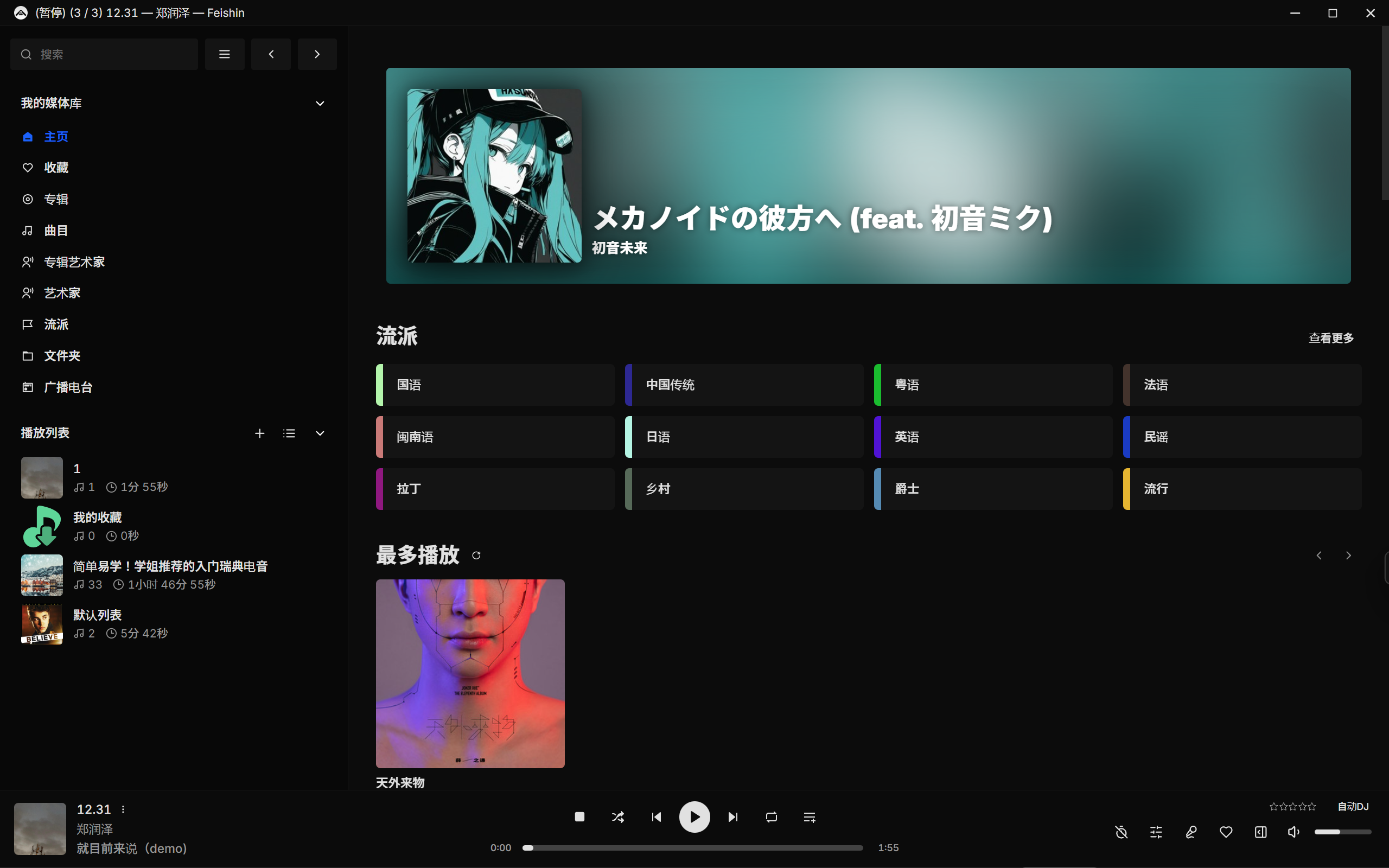
Task: Click now-playing cover art in player bar
Action: (40, 828)
